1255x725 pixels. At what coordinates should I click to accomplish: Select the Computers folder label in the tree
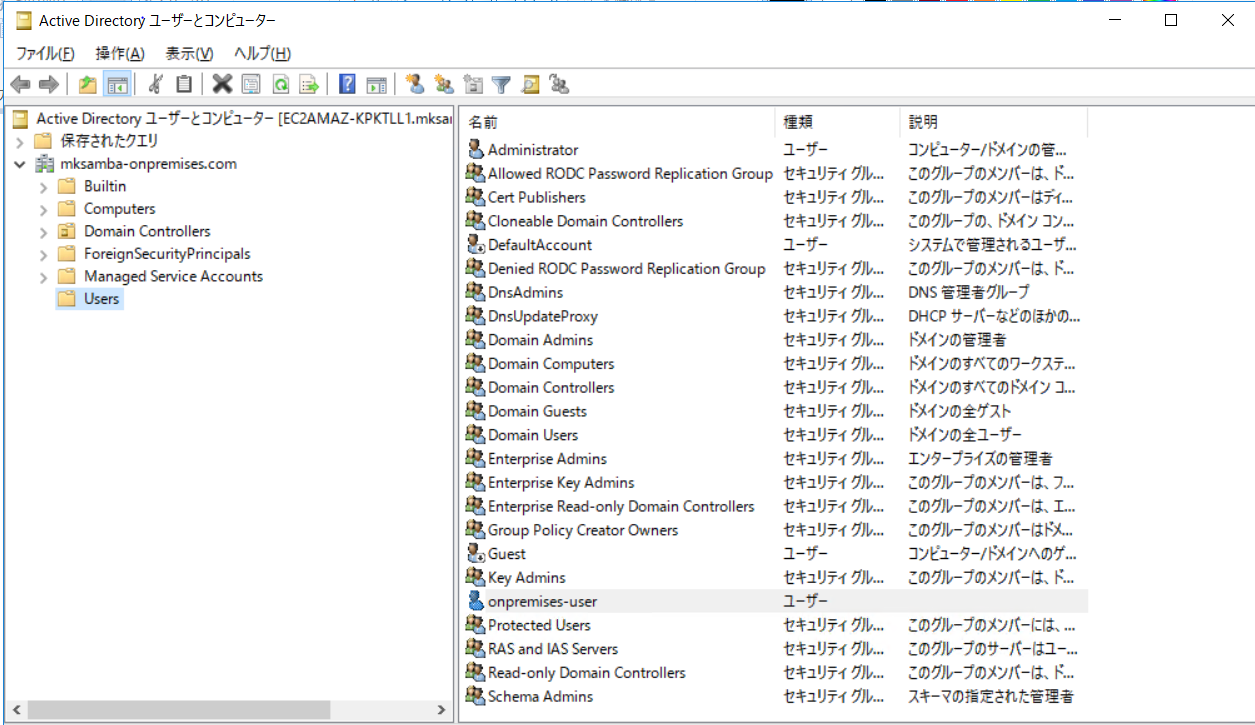pyautogui.click(x=120, y=209)
